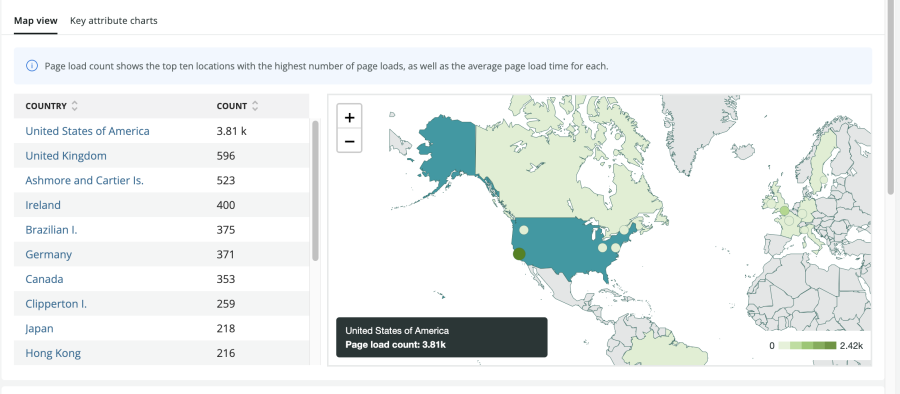The width and height of the screenshot is (900, 394).
Task: Click the 523 count cell
Action: click(x=226, y=180)
